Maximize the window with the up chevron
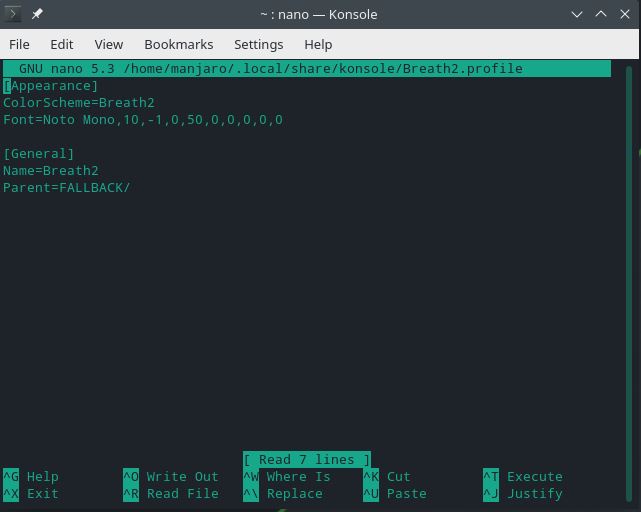641x512 pixels. 601,14
